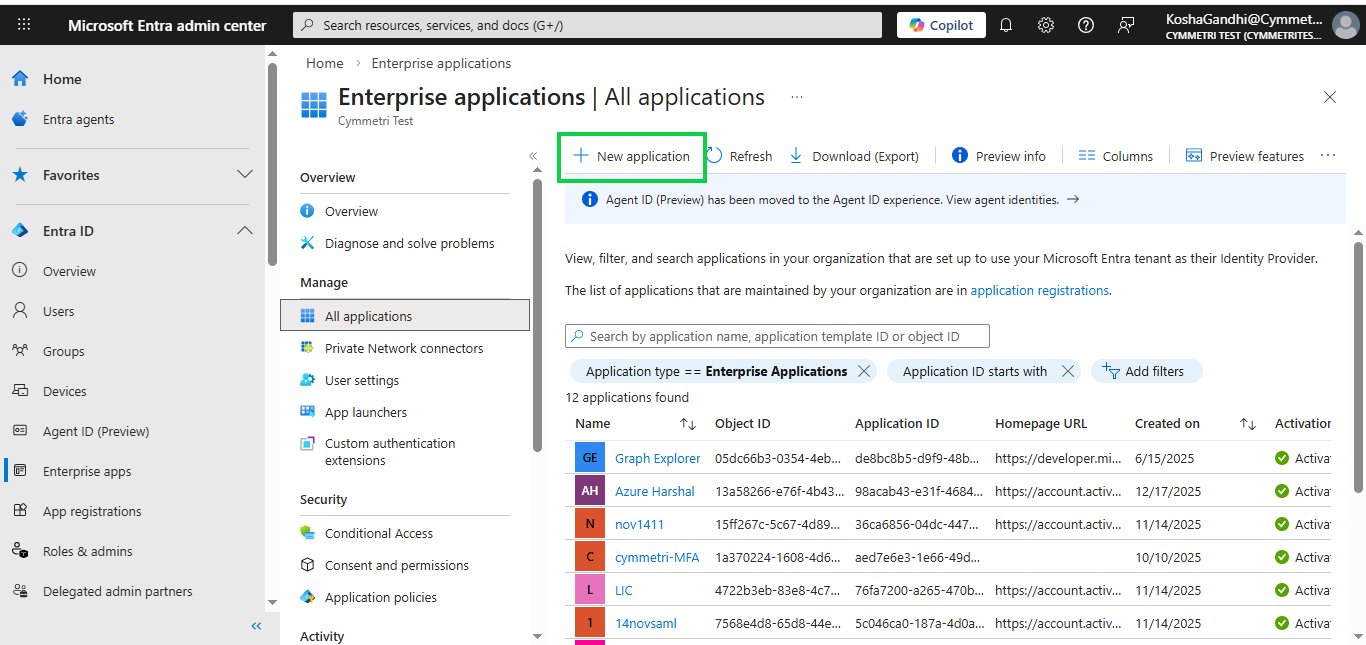Open Conditional Access under Security
This screenshot has height=645, width=1366.
point(379,533)
